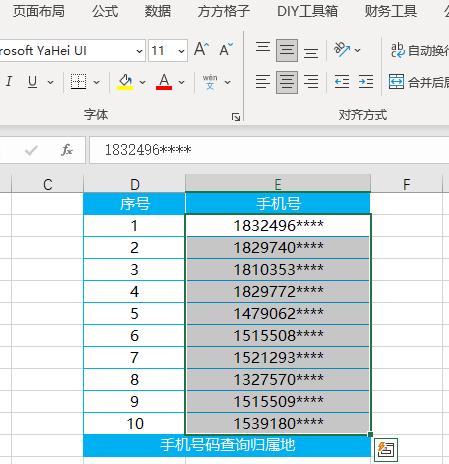Open the 财务工具 tab
Screen dimensions: 449x464
(391, 11)
